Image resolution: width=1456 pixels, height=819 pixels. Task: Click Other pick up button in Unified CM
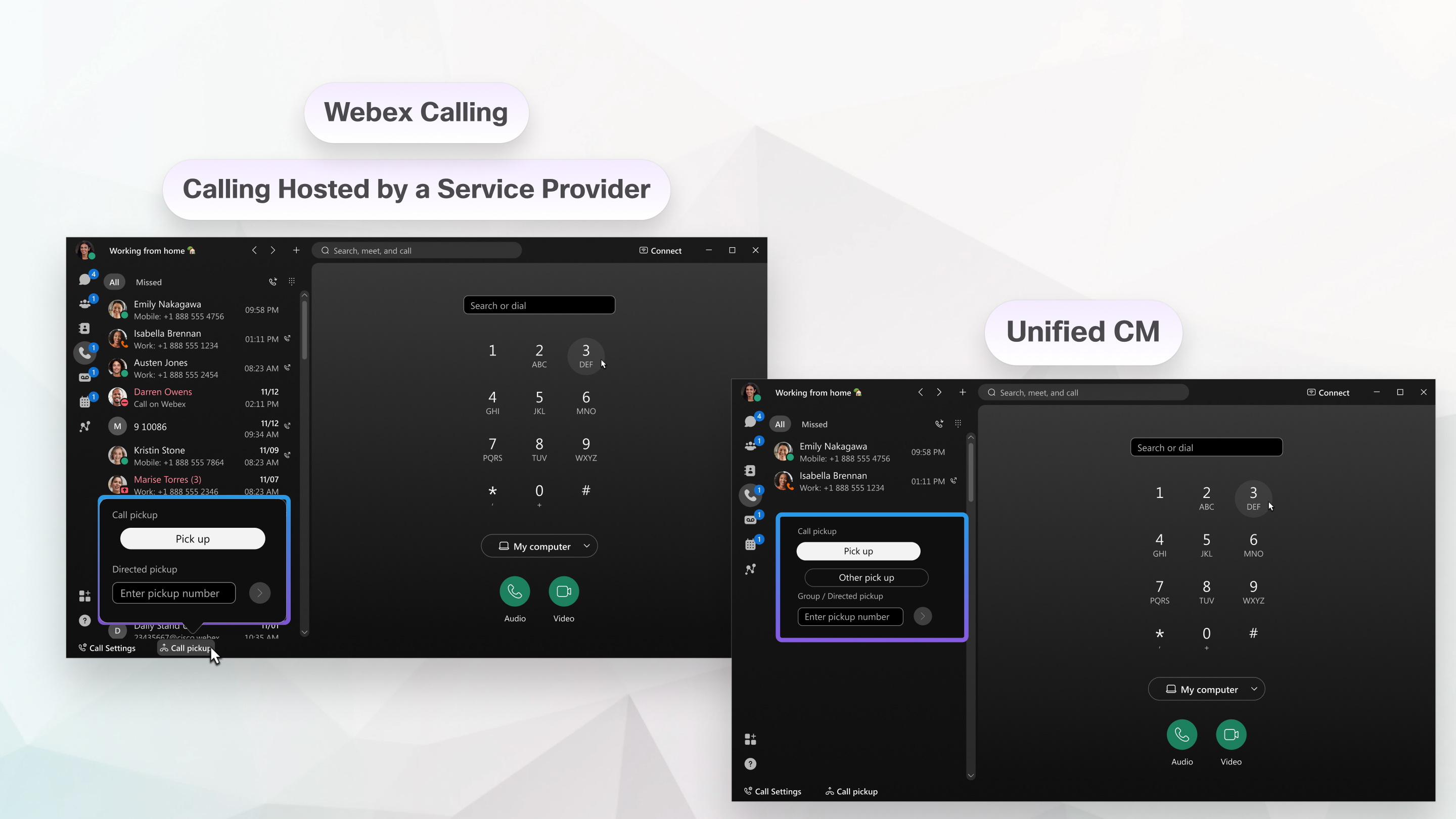[864, 577]
